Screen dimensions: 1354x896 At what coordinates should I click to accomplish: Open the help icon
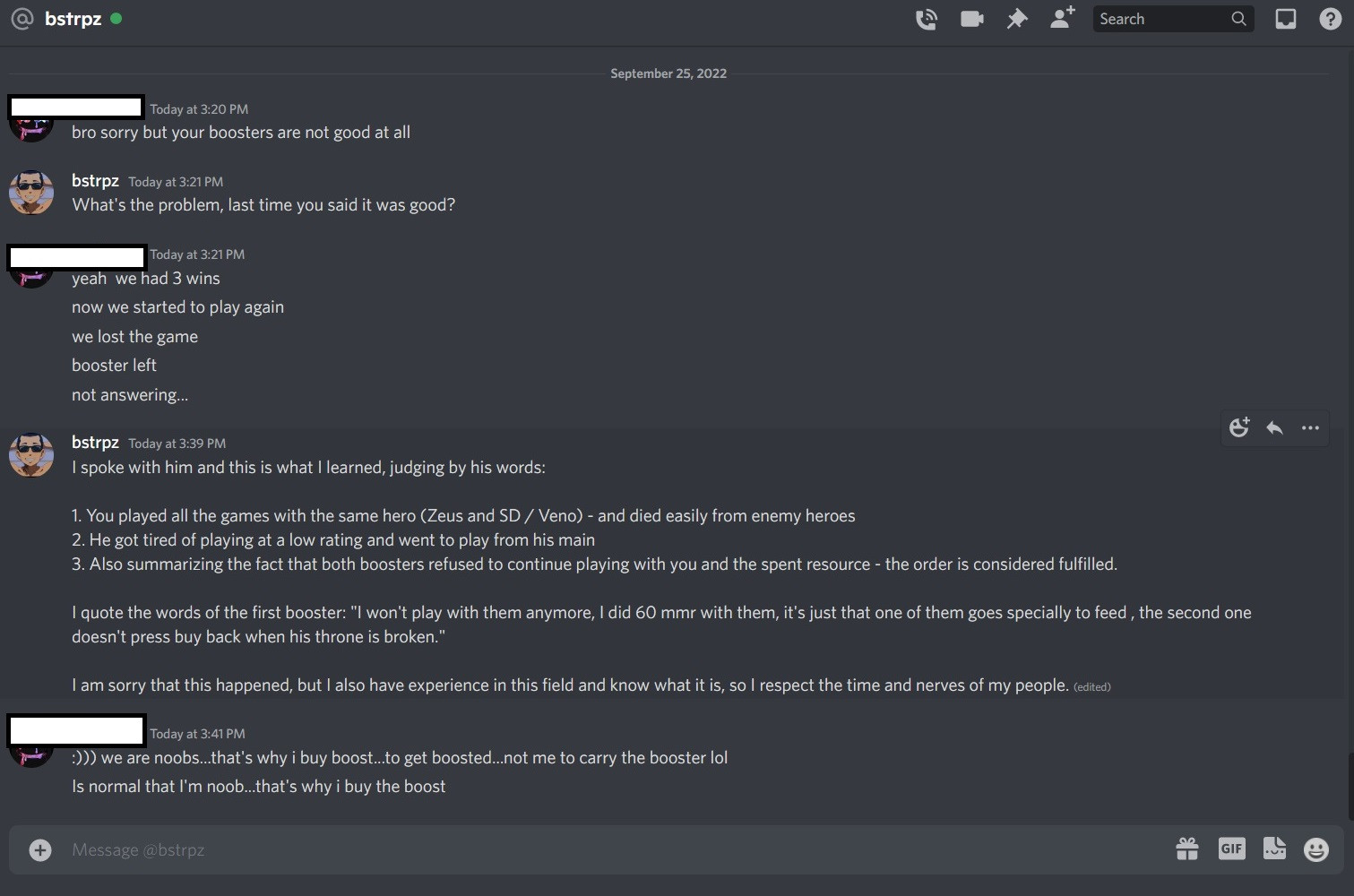(x=1331, y=19)
